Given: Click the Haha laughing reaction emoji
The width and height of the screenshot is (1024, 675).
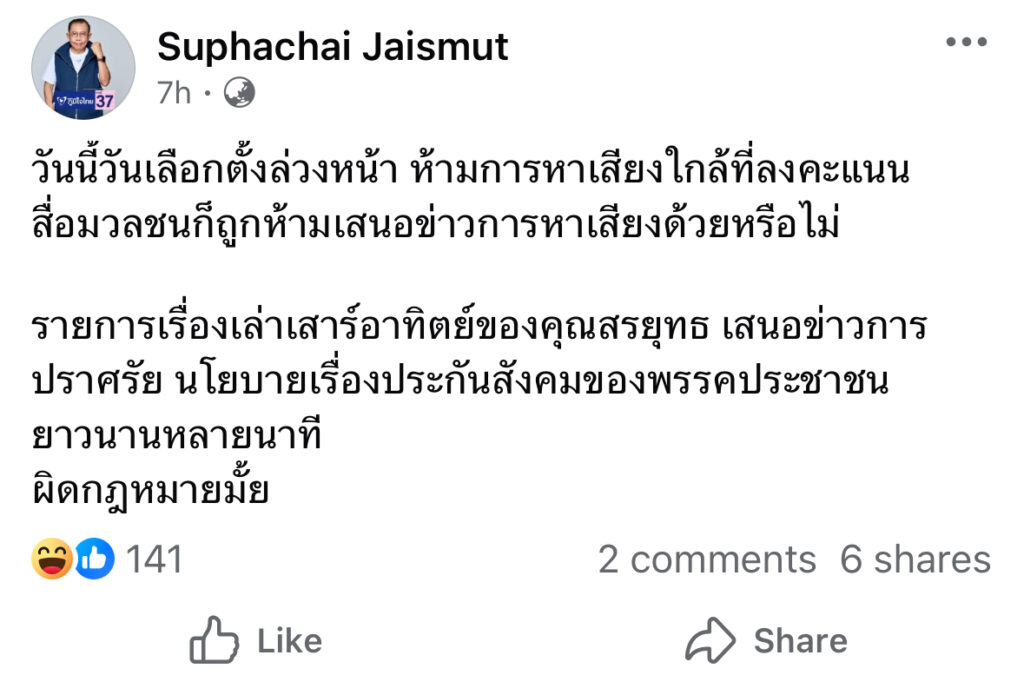Looking at the screenshot, I should (52, 559).
